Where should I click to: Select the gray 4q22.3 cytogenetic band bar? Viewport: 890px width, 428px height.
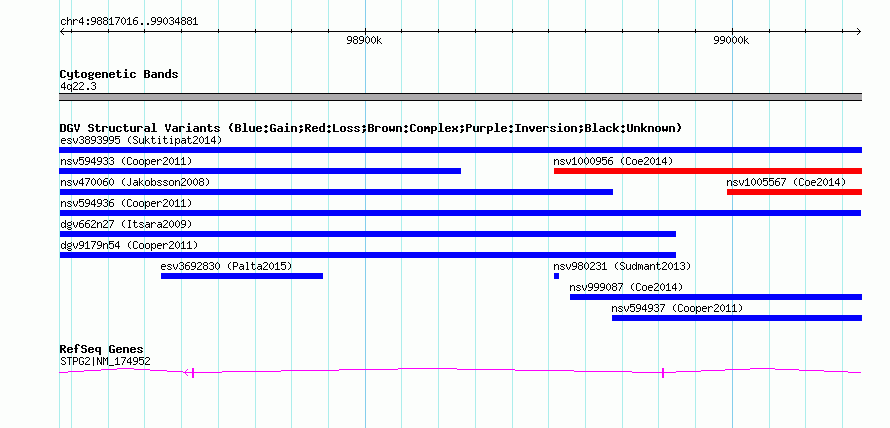(x=460, y=97)
